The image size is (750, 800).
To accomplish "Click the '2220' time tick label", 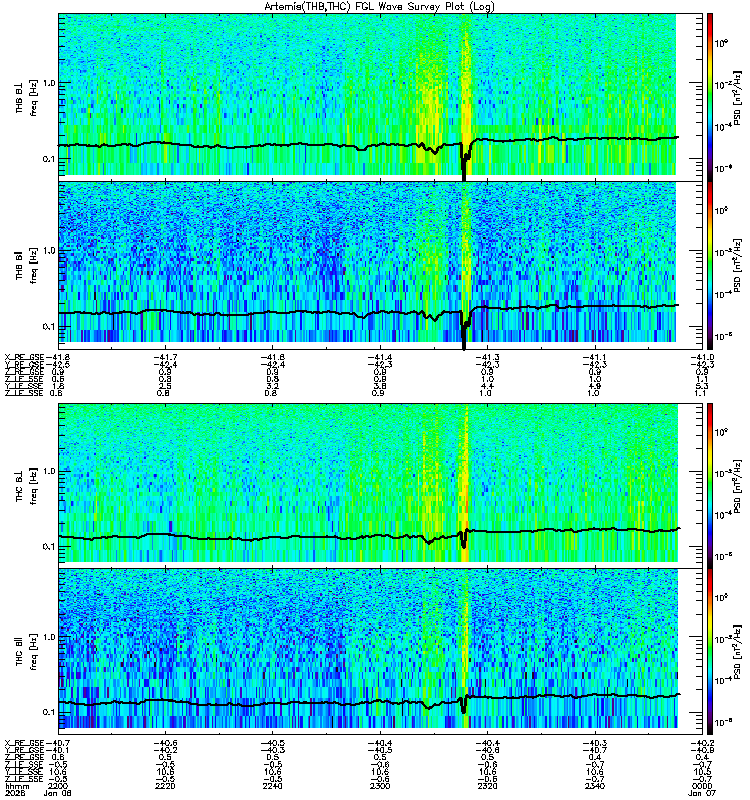I will click(165, 786).
